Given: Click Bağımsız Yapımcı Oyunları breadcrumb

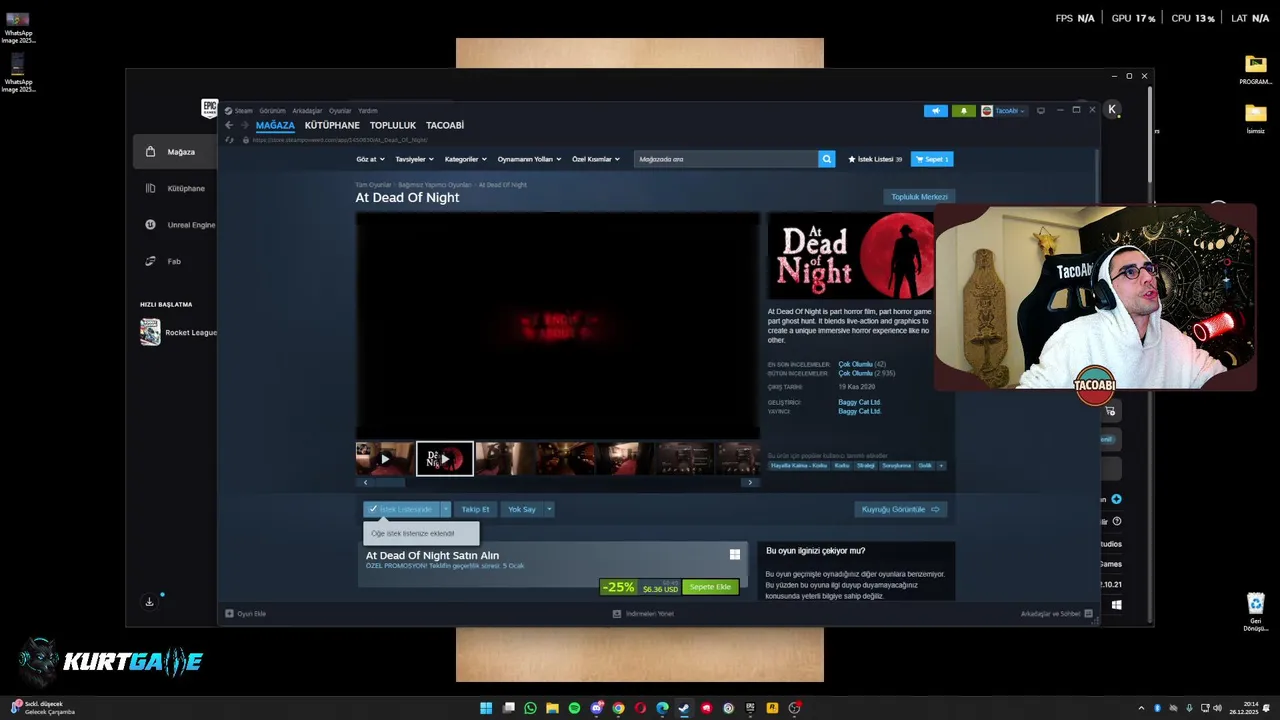Looking at the screenshot, I should click(434, 185).
